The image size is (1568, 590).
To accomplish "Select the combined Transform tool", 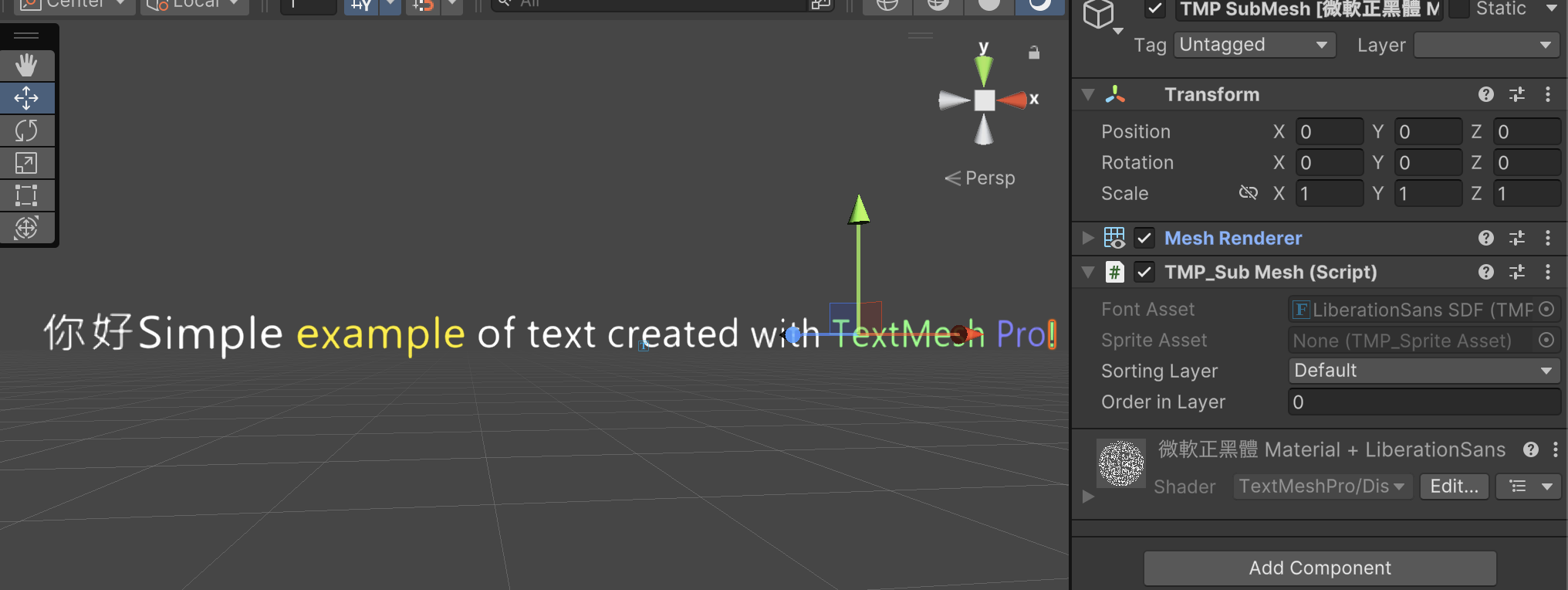I will [27, 228].
